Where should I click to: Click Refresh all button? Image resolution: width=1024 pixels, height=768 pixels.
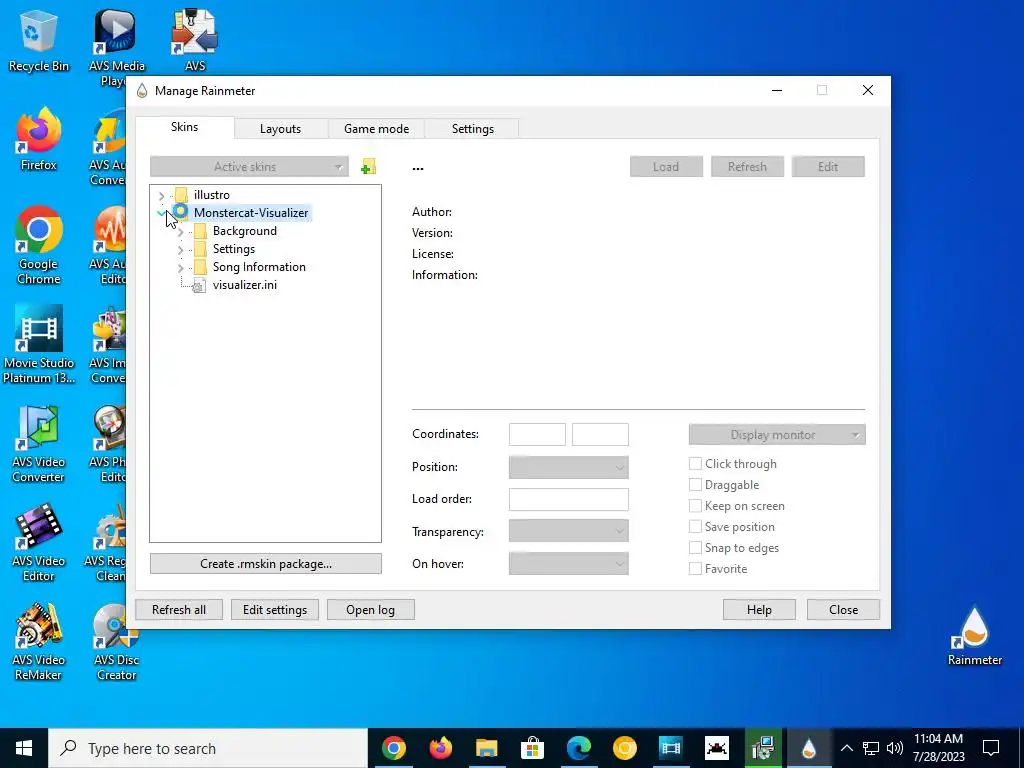coord(179,609)
